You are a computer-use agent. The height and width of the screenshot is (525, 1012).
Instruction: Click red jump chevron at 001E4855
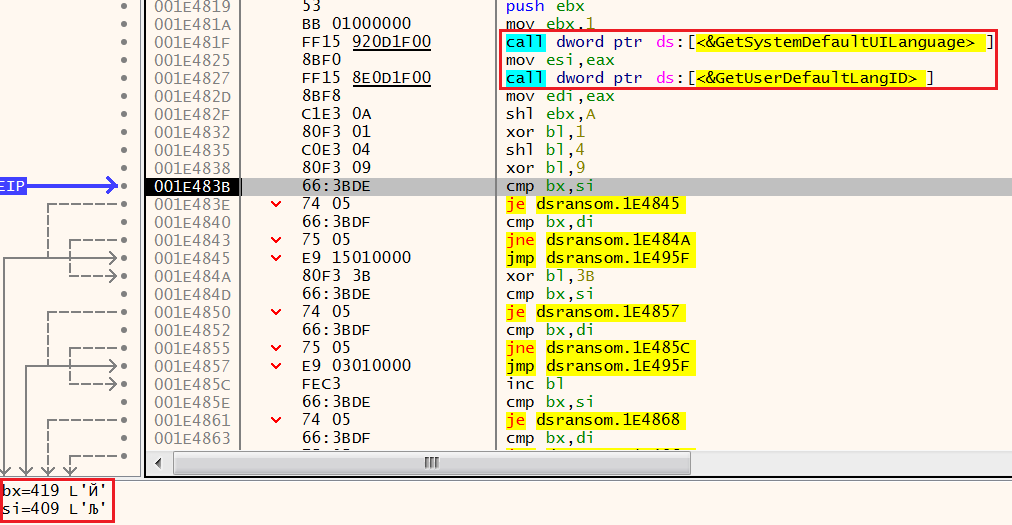(x=277, y=348)
